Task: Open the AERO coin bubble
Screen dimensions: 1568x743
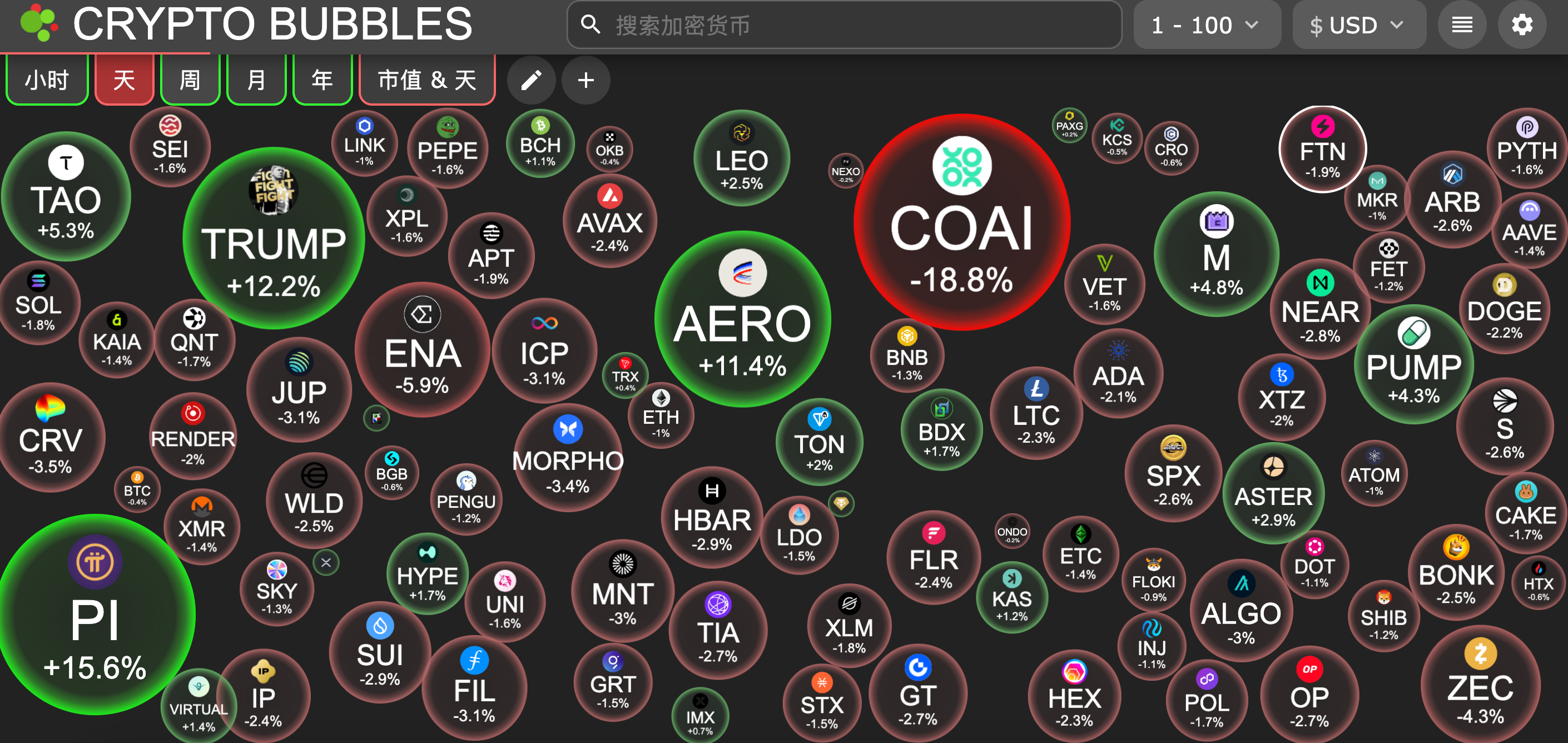Action: click(742, 320)
